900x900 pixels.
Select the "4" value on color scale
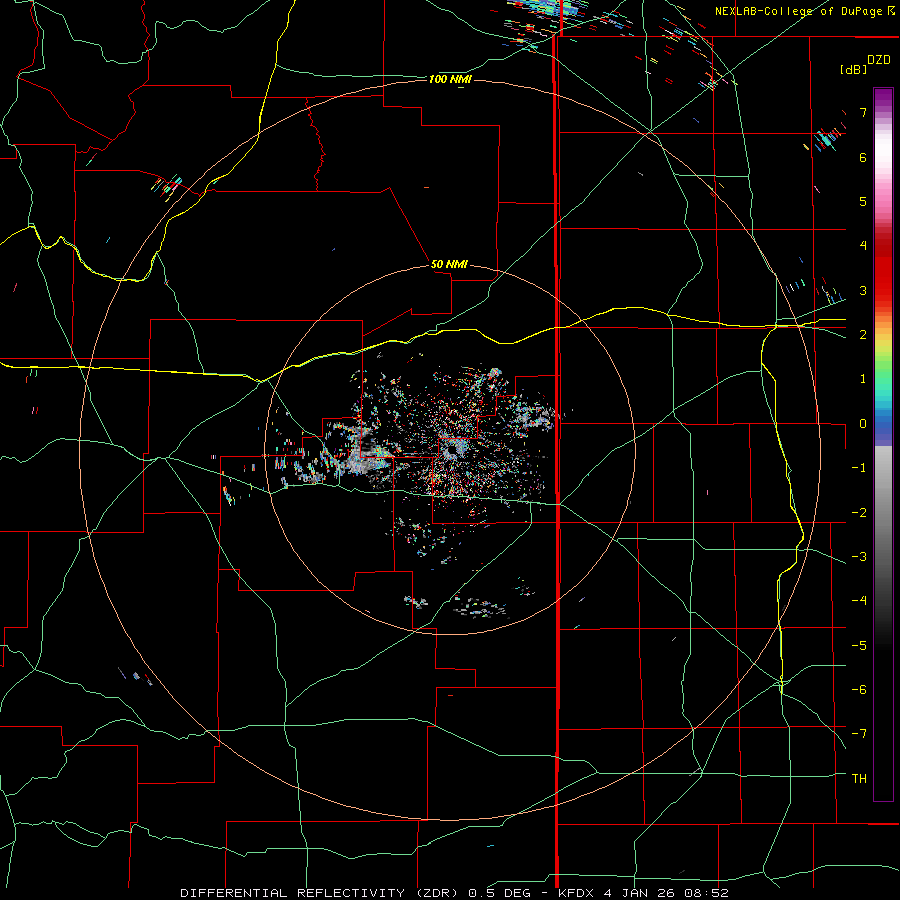point(863,246)
